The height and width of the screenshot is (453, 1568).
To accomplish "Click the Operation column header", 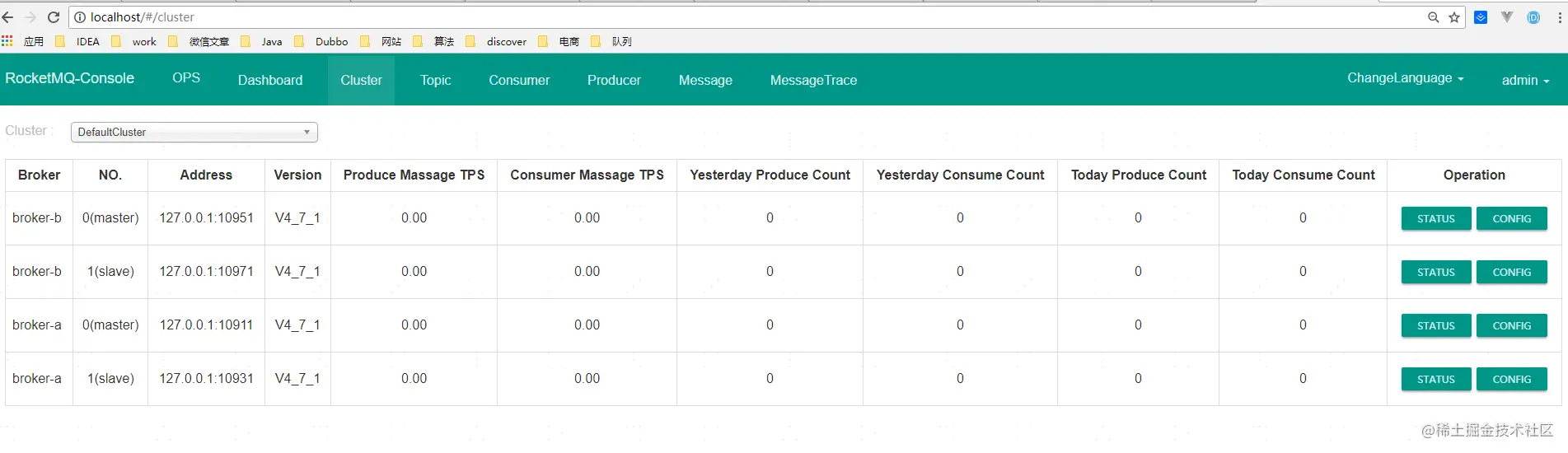I will pyautogui.click(x=1474, y=175).
